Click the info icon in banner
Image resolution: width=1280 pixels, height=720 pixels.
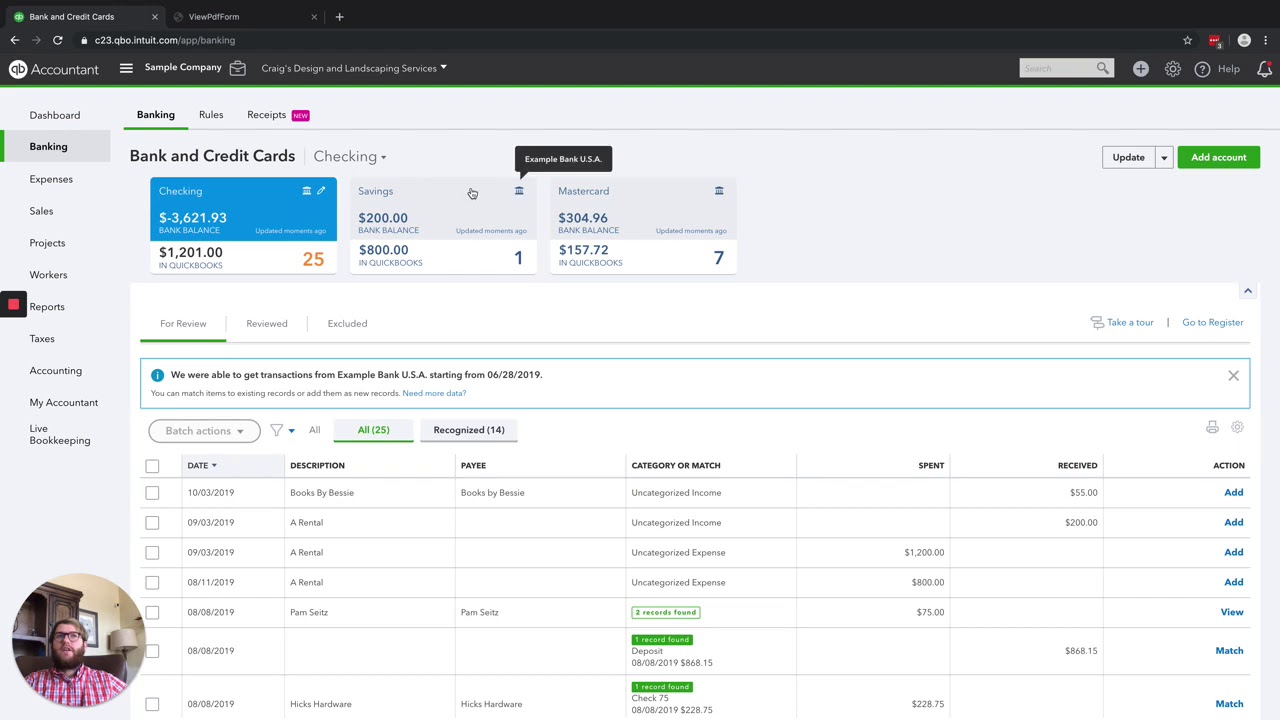click(x=157, y=375)
